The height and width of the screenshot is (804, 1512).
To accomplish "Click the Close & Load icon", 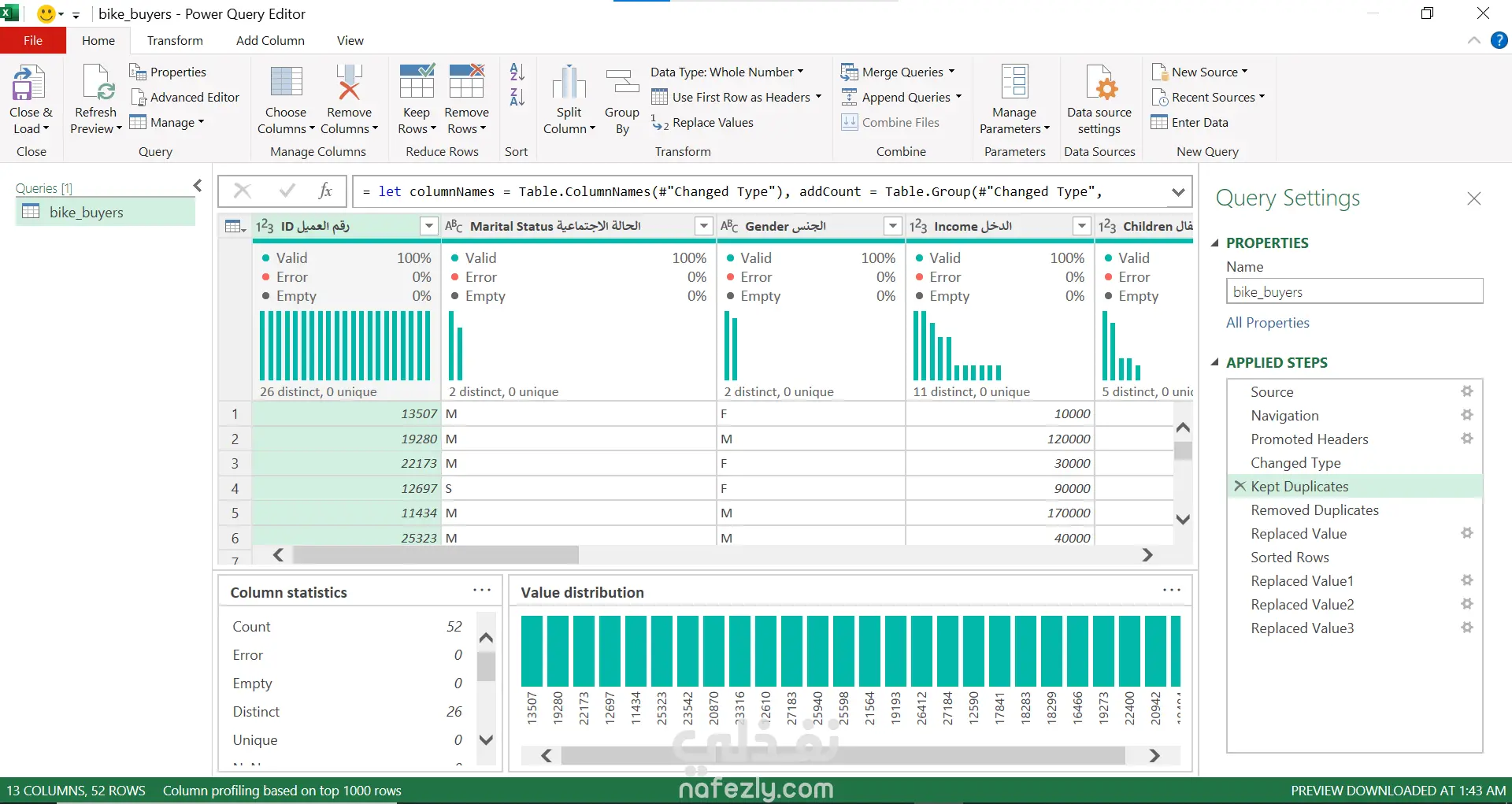I will click(30, 83).
